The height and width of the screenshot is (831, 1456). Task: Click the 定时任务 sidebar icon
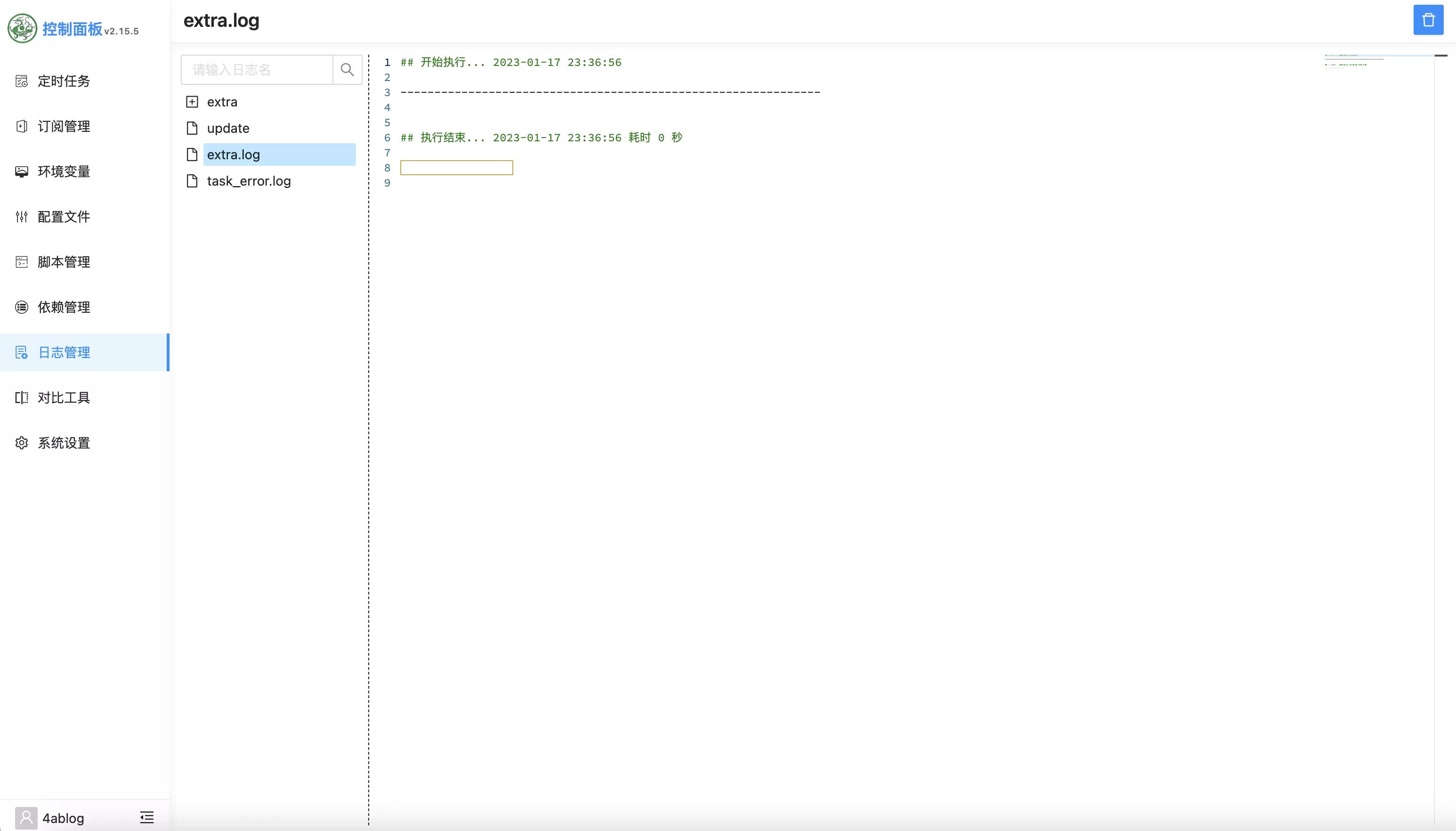tap(22, 81)
